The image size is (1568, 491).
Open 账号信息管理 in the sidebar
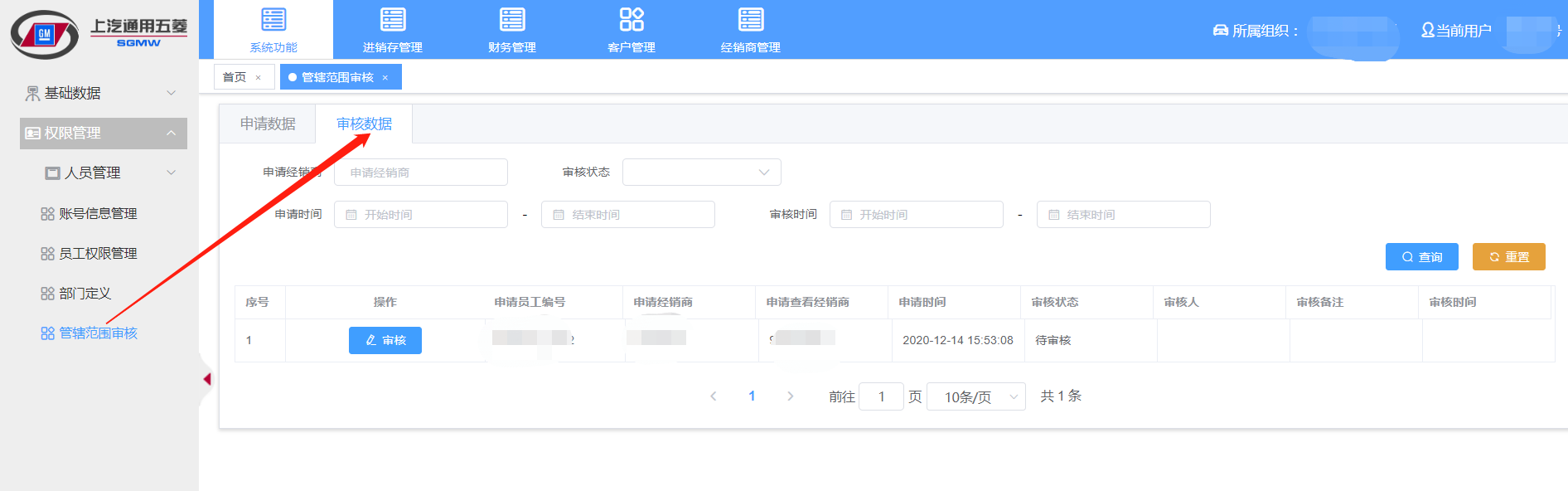tap(98, 213)
